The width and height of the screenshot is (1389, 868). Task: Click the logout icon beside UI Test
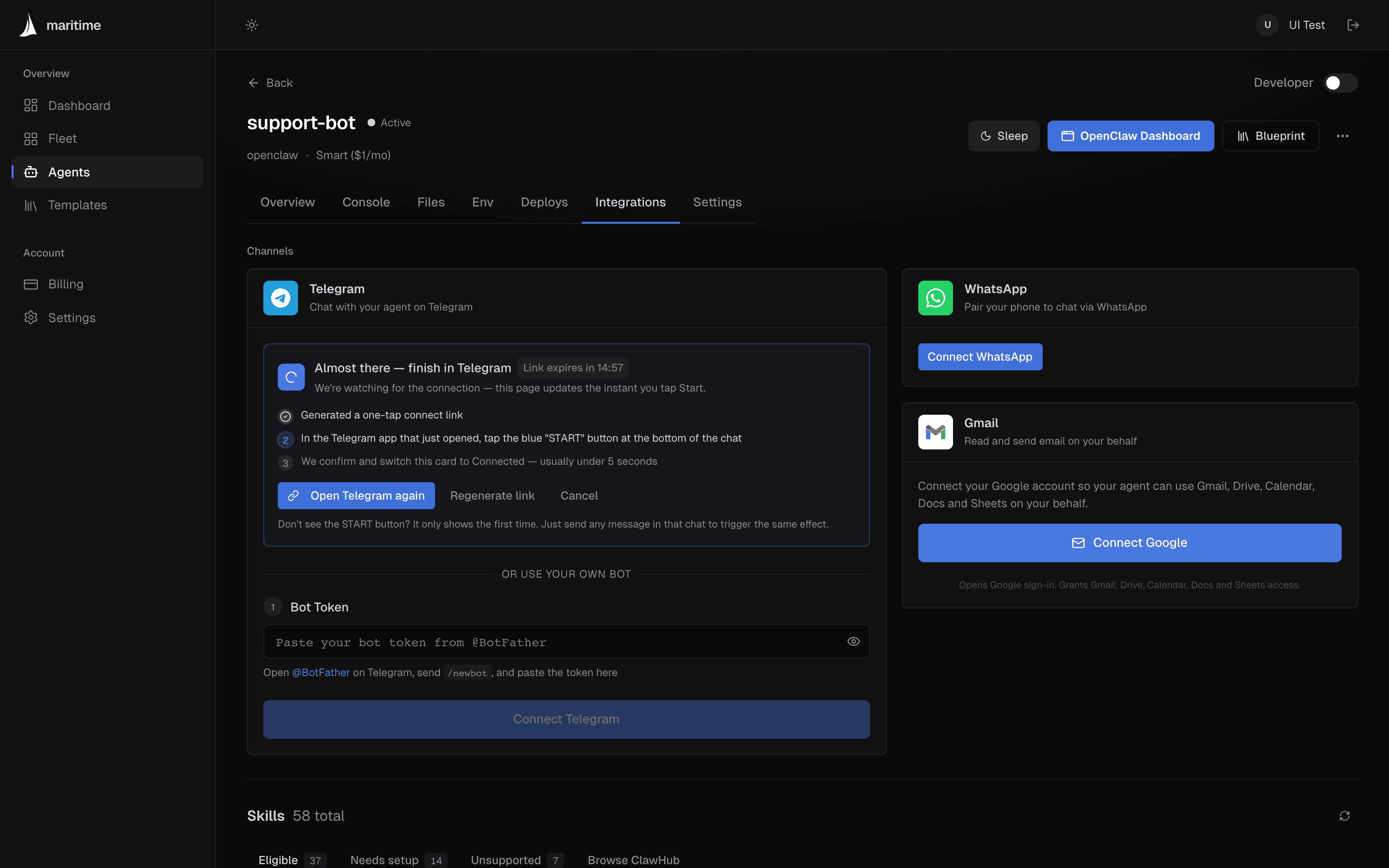1353,25
